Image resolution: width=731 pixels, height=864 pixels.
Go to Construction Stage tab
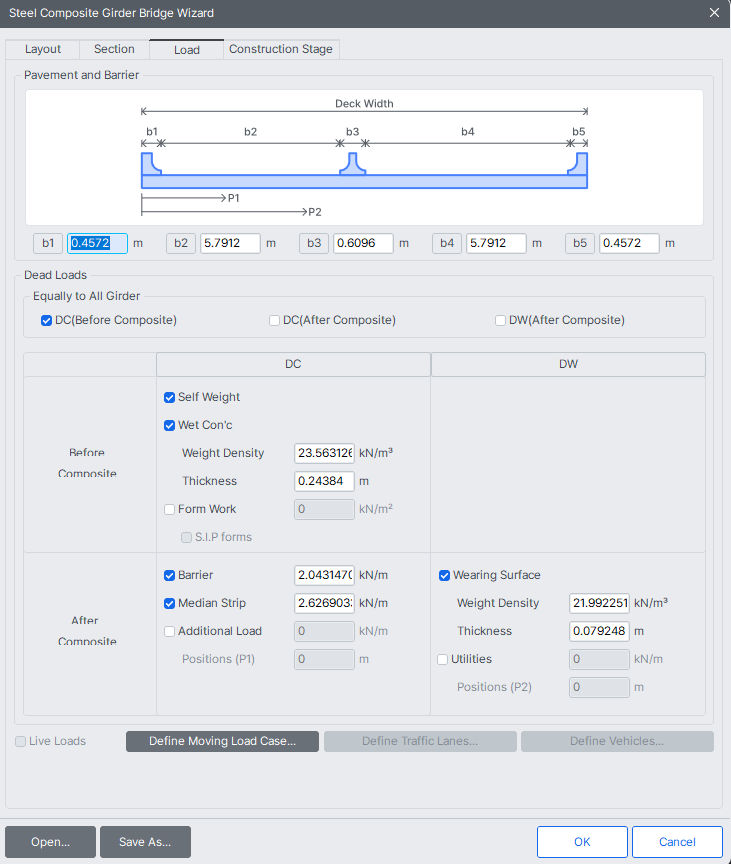pos(281,49)
